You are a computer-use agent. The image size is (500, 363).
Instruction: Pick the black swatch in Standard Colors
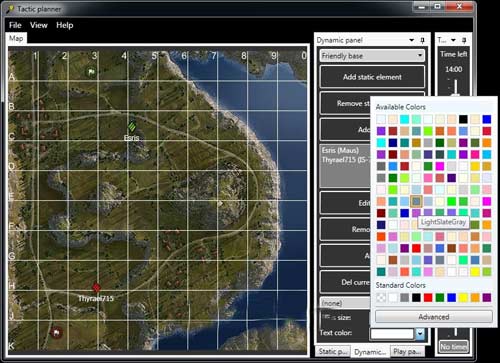point(416,297)
